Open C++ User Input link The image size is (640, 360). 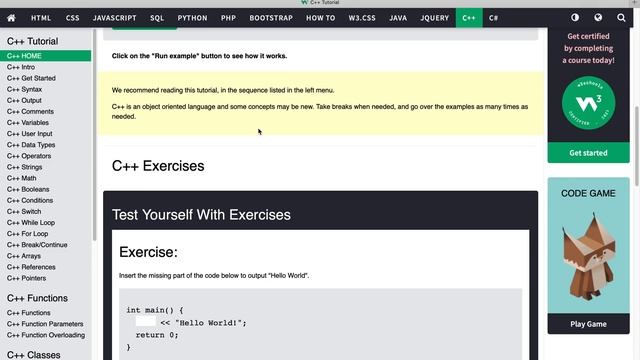click(x=29, y=133)
